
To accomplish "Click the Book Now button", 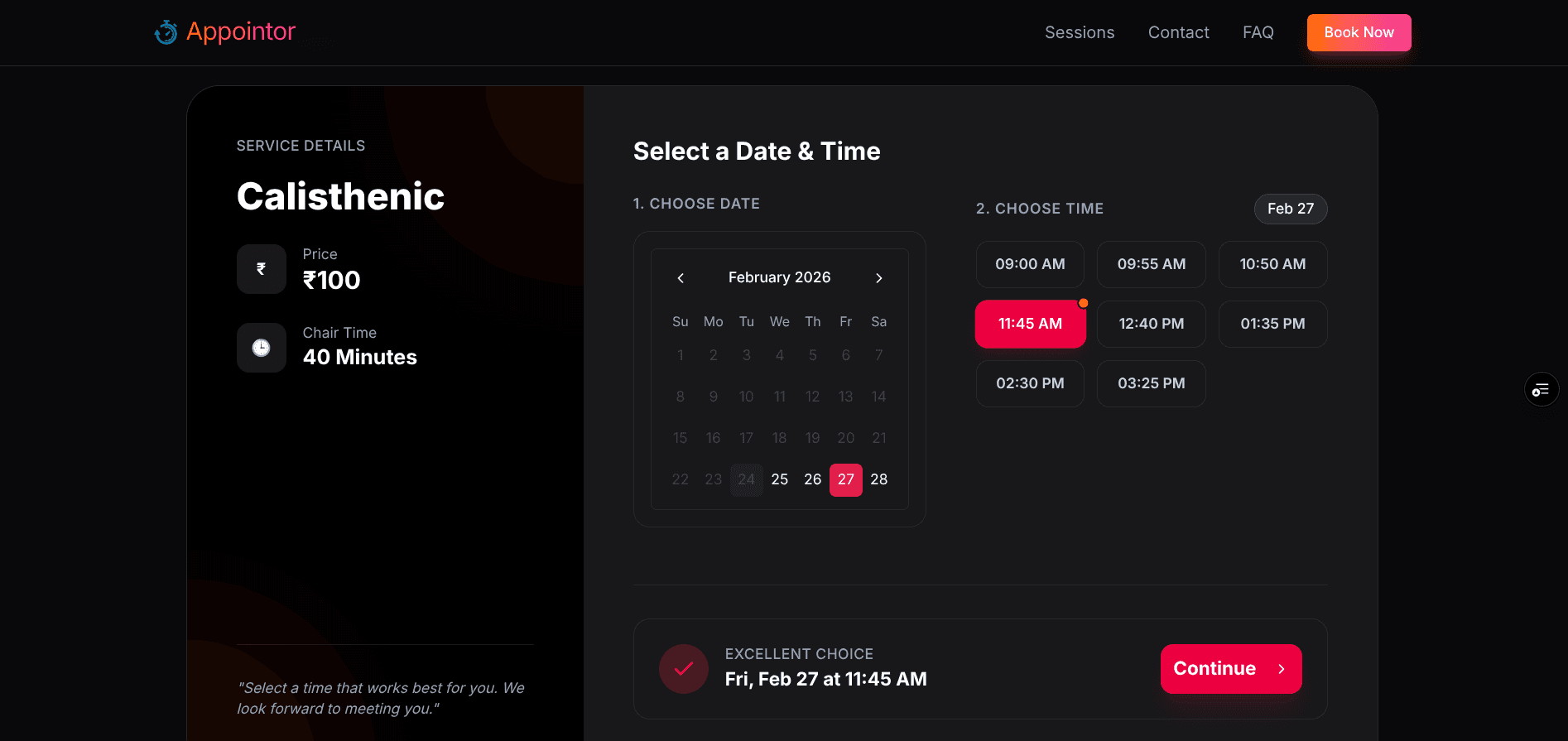I will (1359, 32).
